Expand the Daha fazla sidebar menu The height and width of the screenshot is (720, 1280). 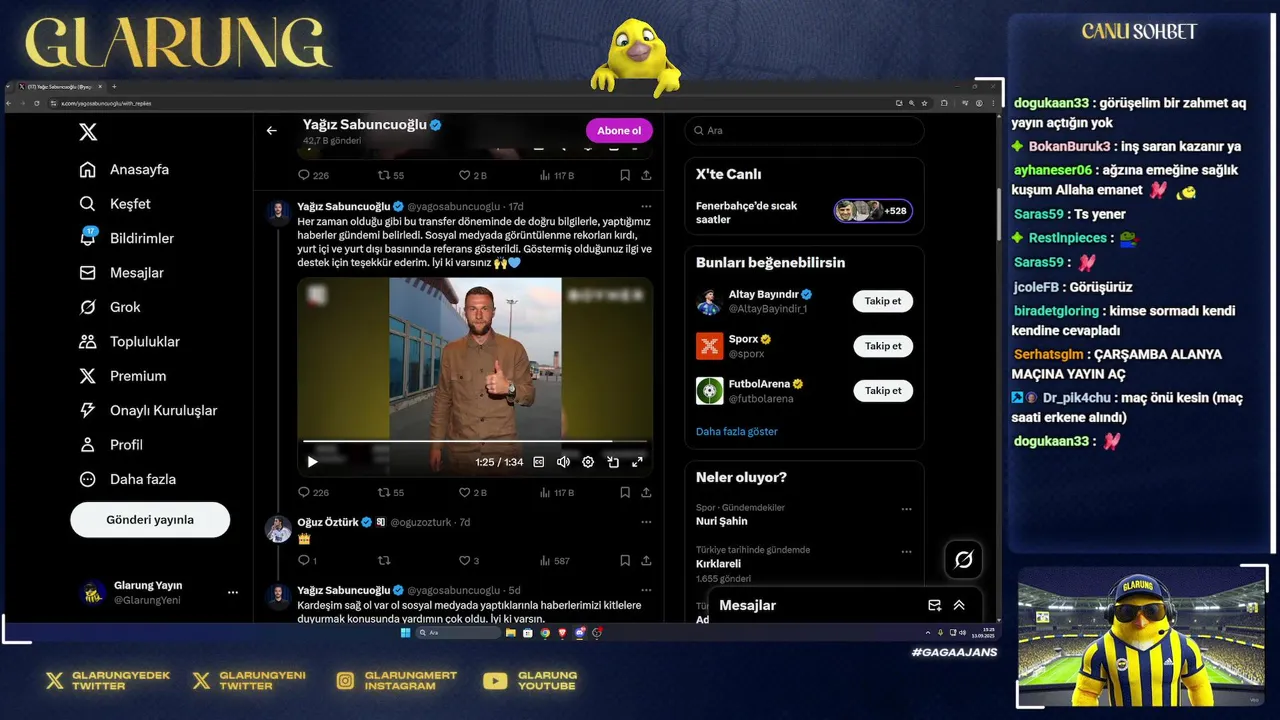(x=127, y=479)
